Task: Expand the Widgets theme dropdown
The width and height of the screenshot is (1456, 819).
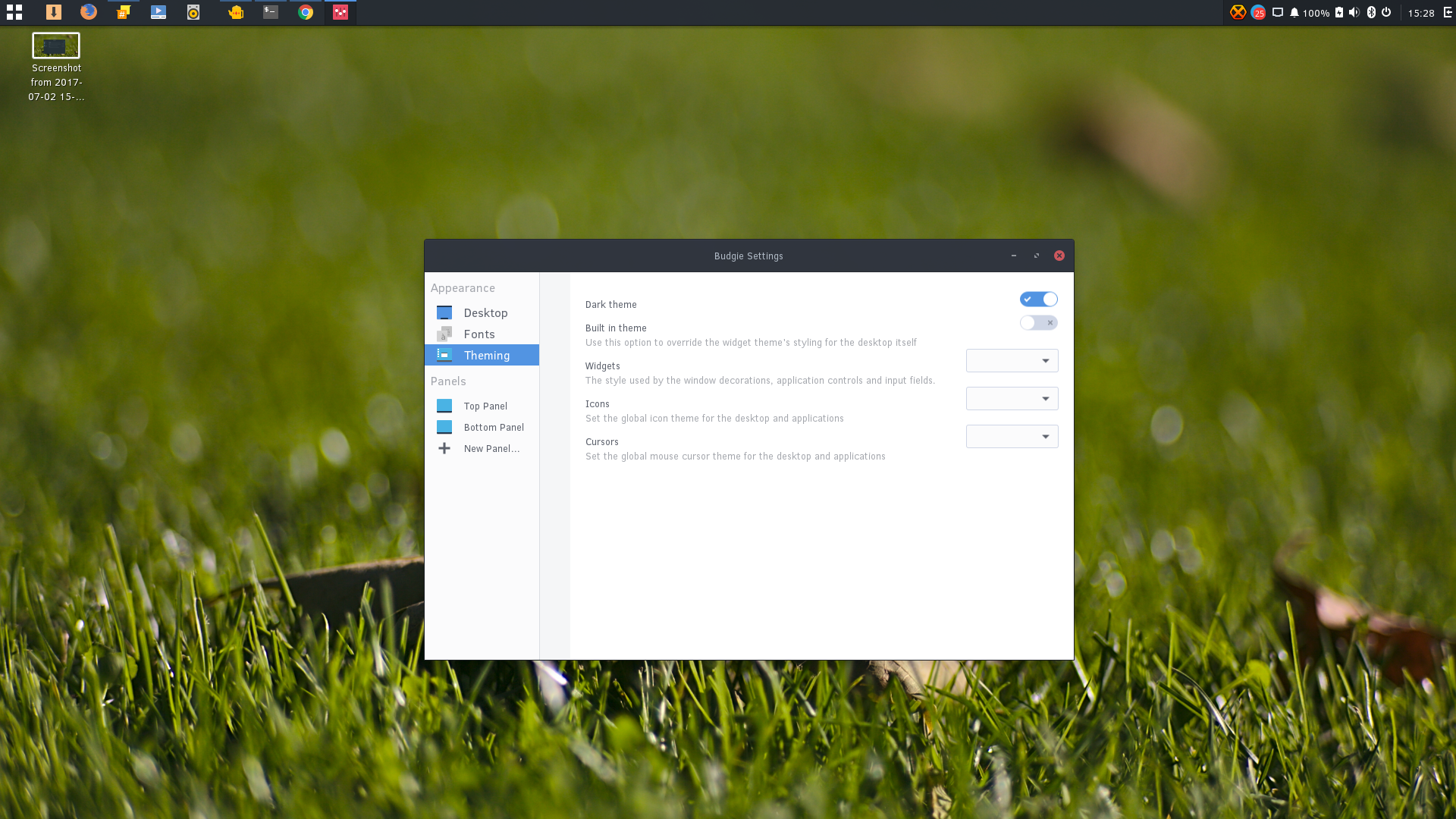Action: [1012, 360]
